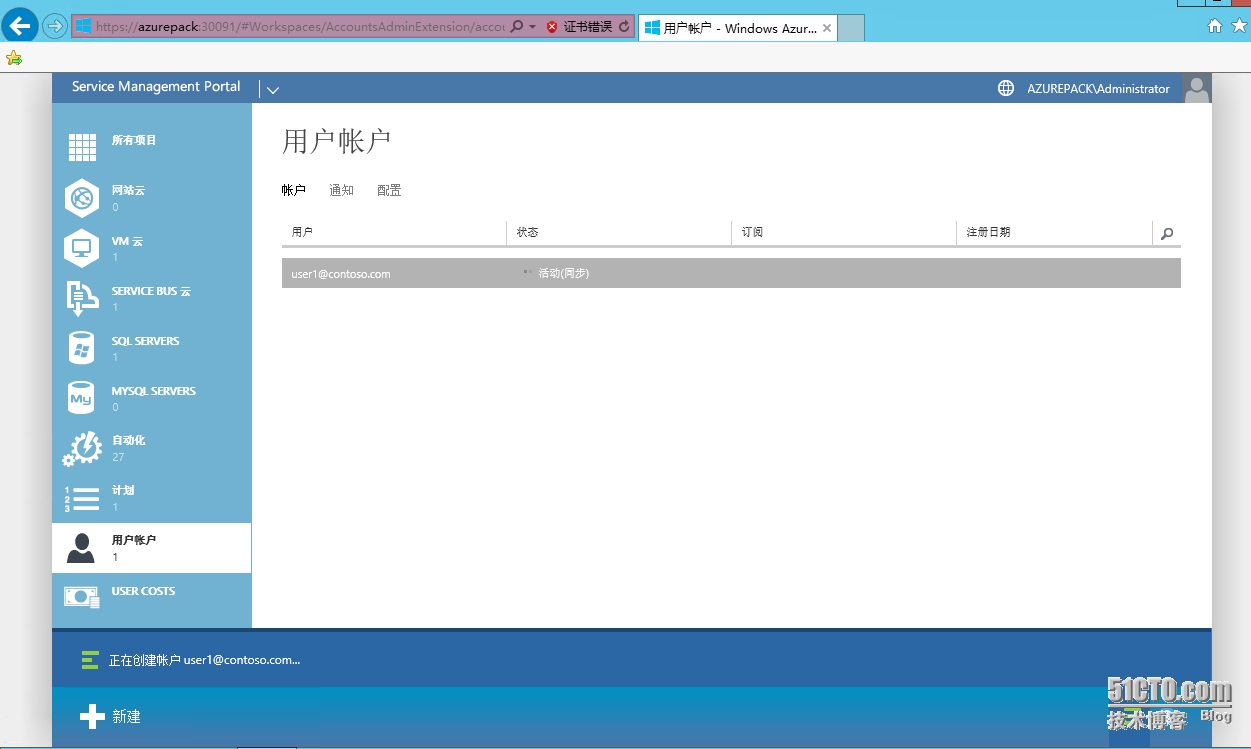
Task: Switch to the 通知 tab
Action: [341, 190]
